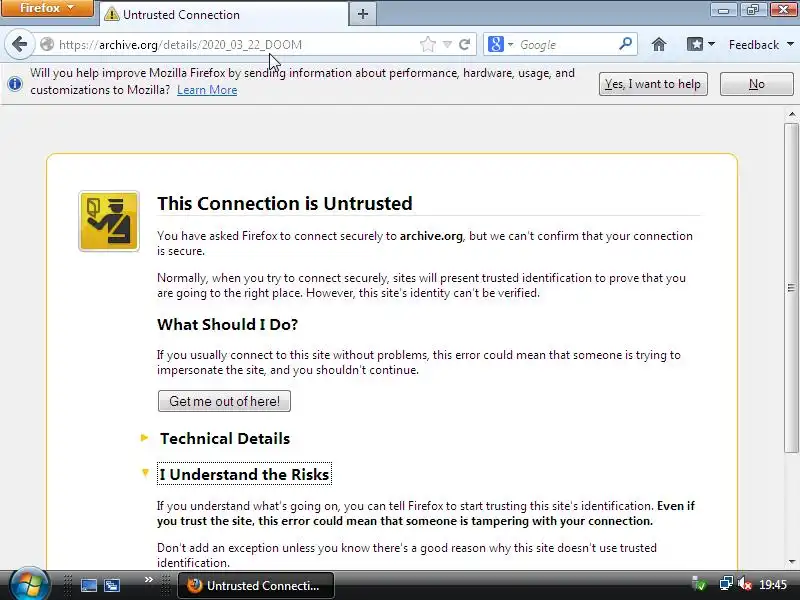Open the Bookmarks menu button
This screenshot has width=800, height=600.
point(700,44)
